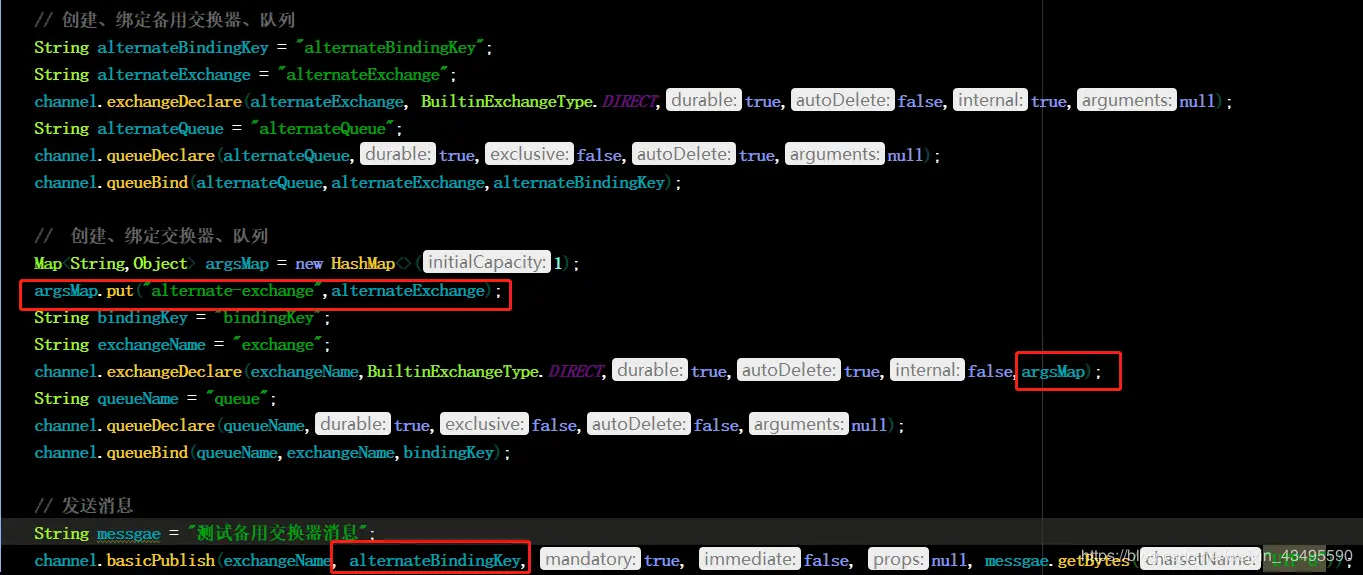Click the arguments: hint in alternateExchange exchangeDeclare line
Image resolution: width=1363 pixels, height=575 pixels.
[1126, 101]
